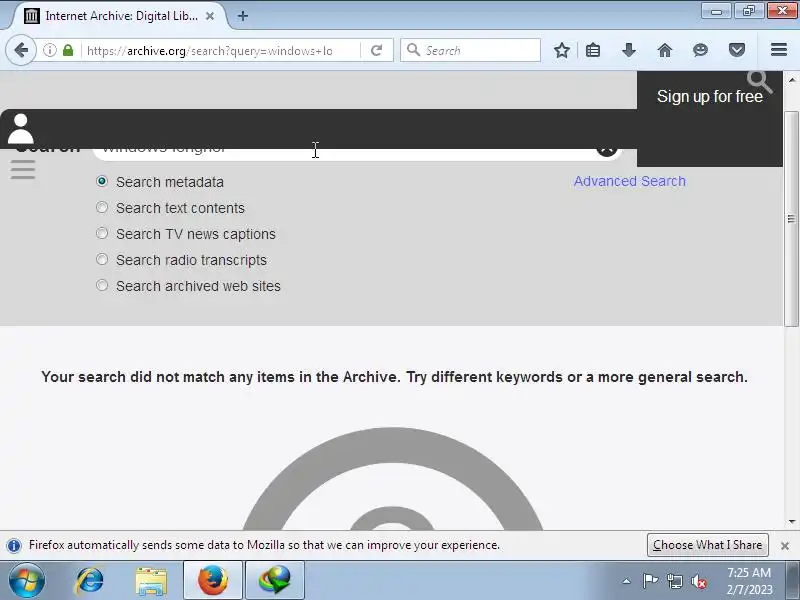This screenshot has height=600, width=800.
Task: Select Search text contents radio button
Action: (x=102, y=207)
